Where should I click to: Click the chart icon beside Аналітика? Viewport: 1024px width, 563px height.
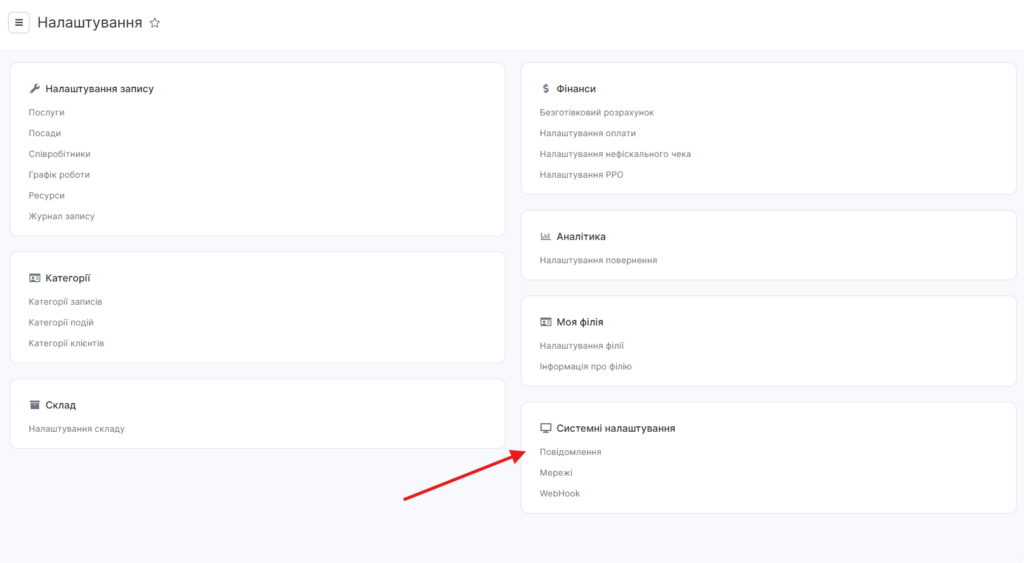(x=545, y=237)
